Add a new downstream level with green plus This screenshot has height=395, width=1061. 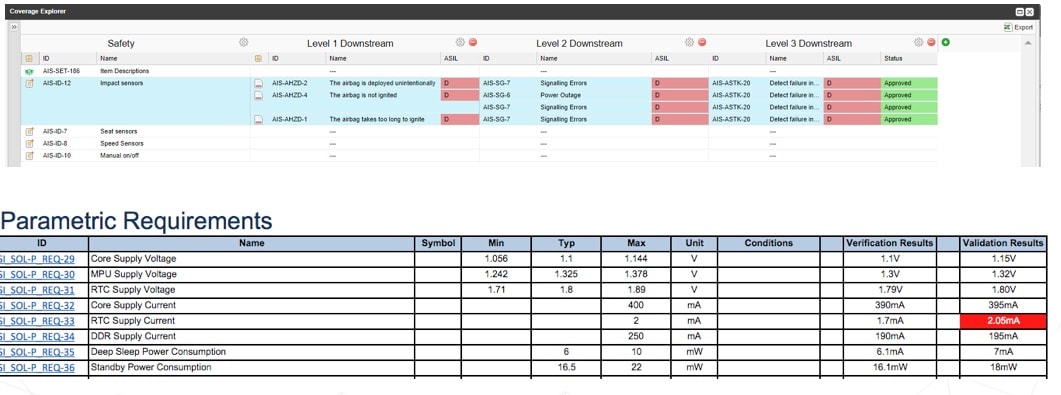point(945,43)
